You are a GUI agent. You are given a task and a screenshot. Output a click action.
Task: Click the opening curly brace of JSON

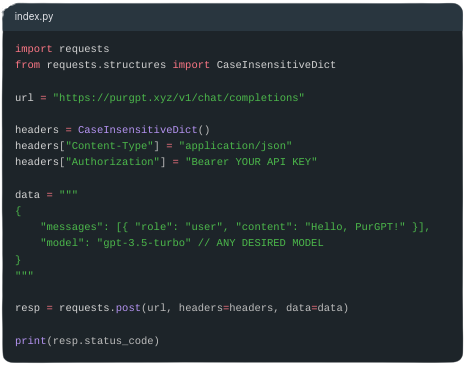tap(18, 211)
